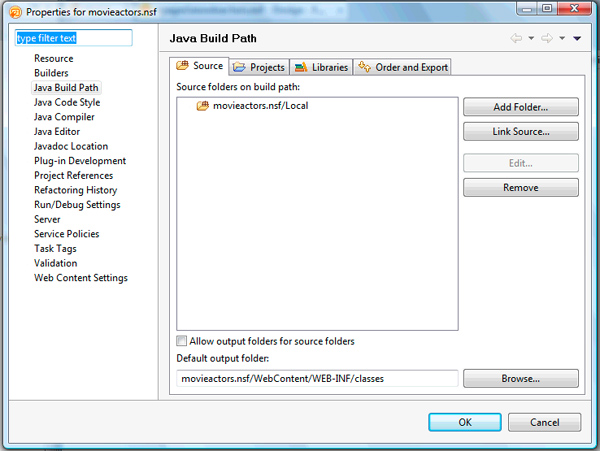Confirm with the OK button

465,422
